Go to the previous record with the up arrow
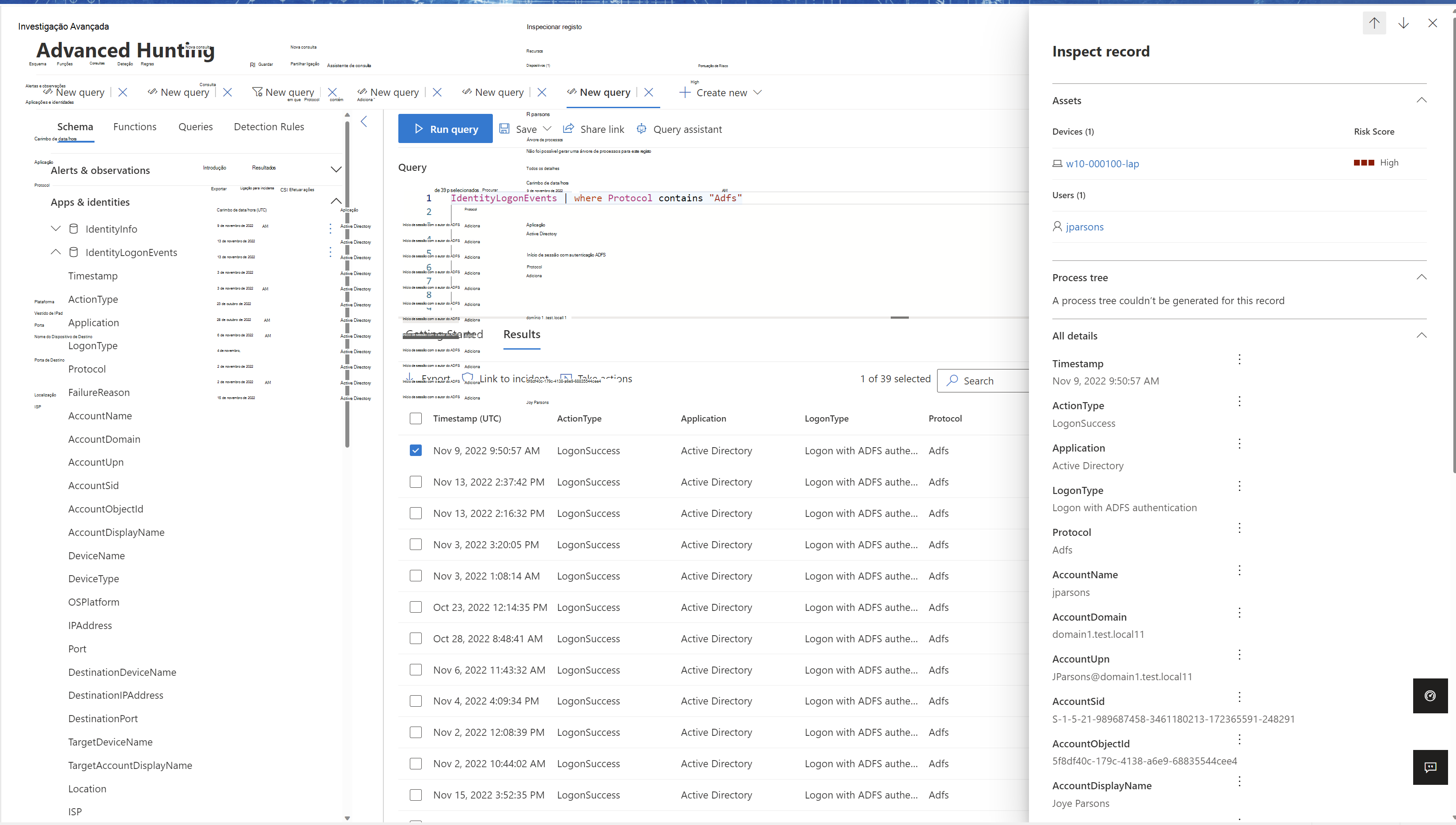This screenshot has height=825, width=1456. point(1374,23)
